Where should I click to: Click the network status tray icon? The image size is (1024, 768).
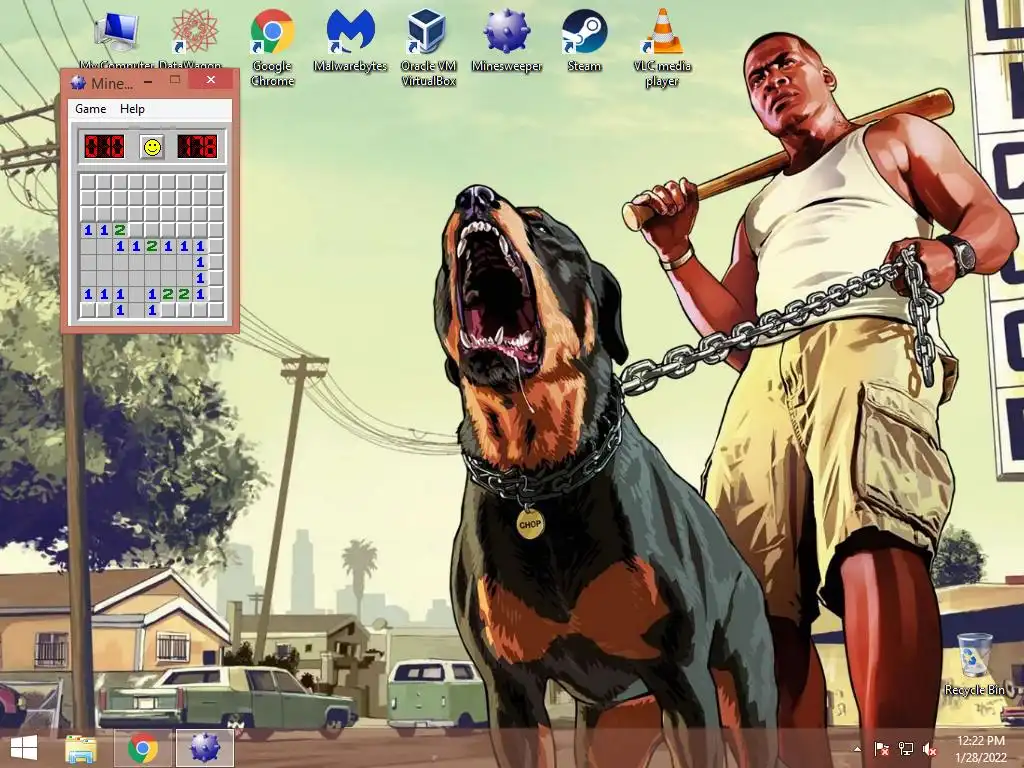[906, 749]
